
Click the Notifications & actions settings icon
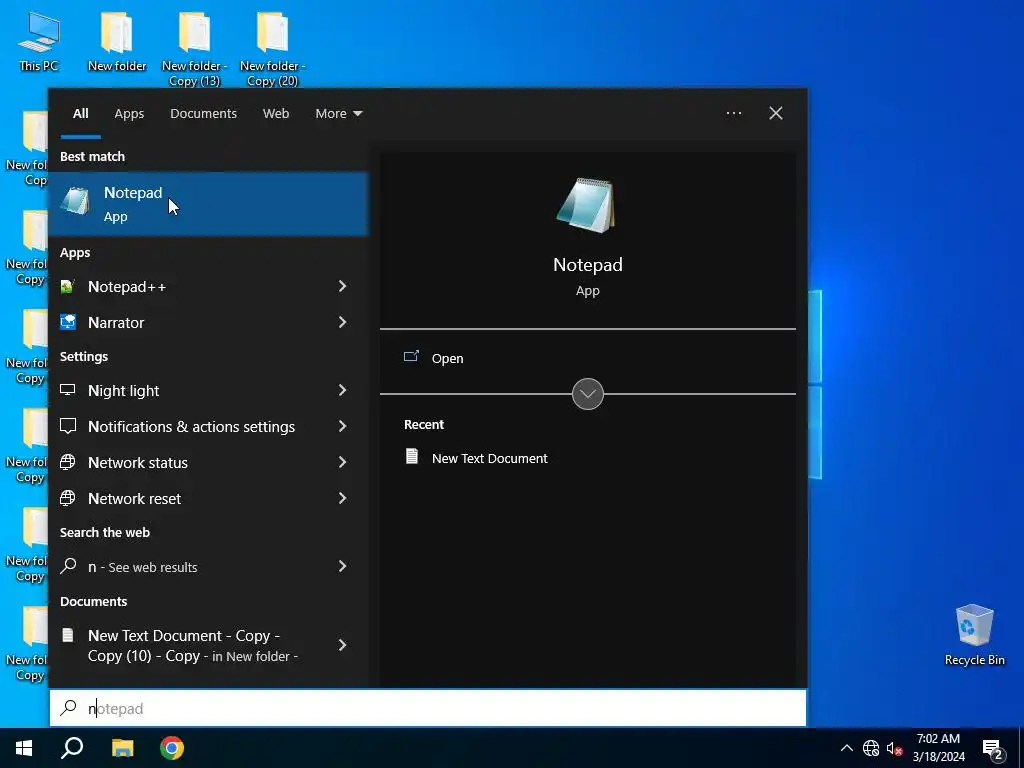(x=67, y=426)
